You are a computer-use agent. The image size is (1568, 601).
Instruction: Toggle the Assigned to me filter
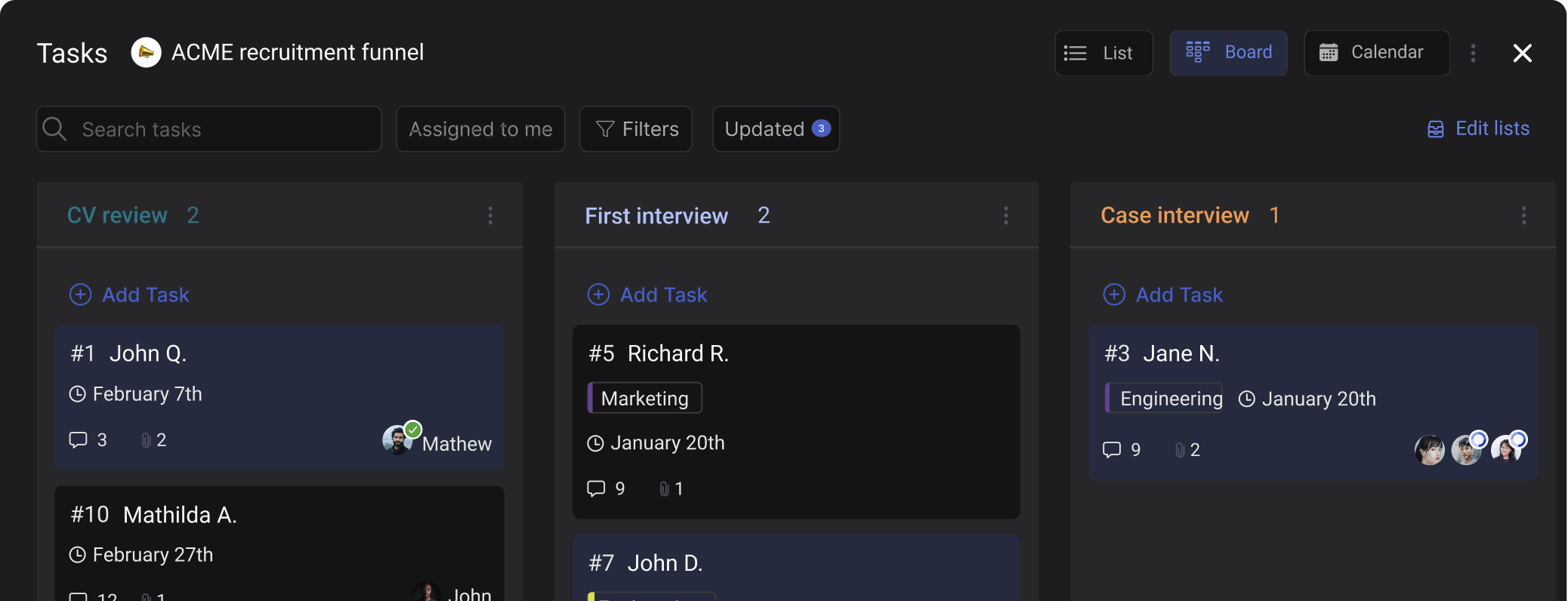[x=480, y=129]
